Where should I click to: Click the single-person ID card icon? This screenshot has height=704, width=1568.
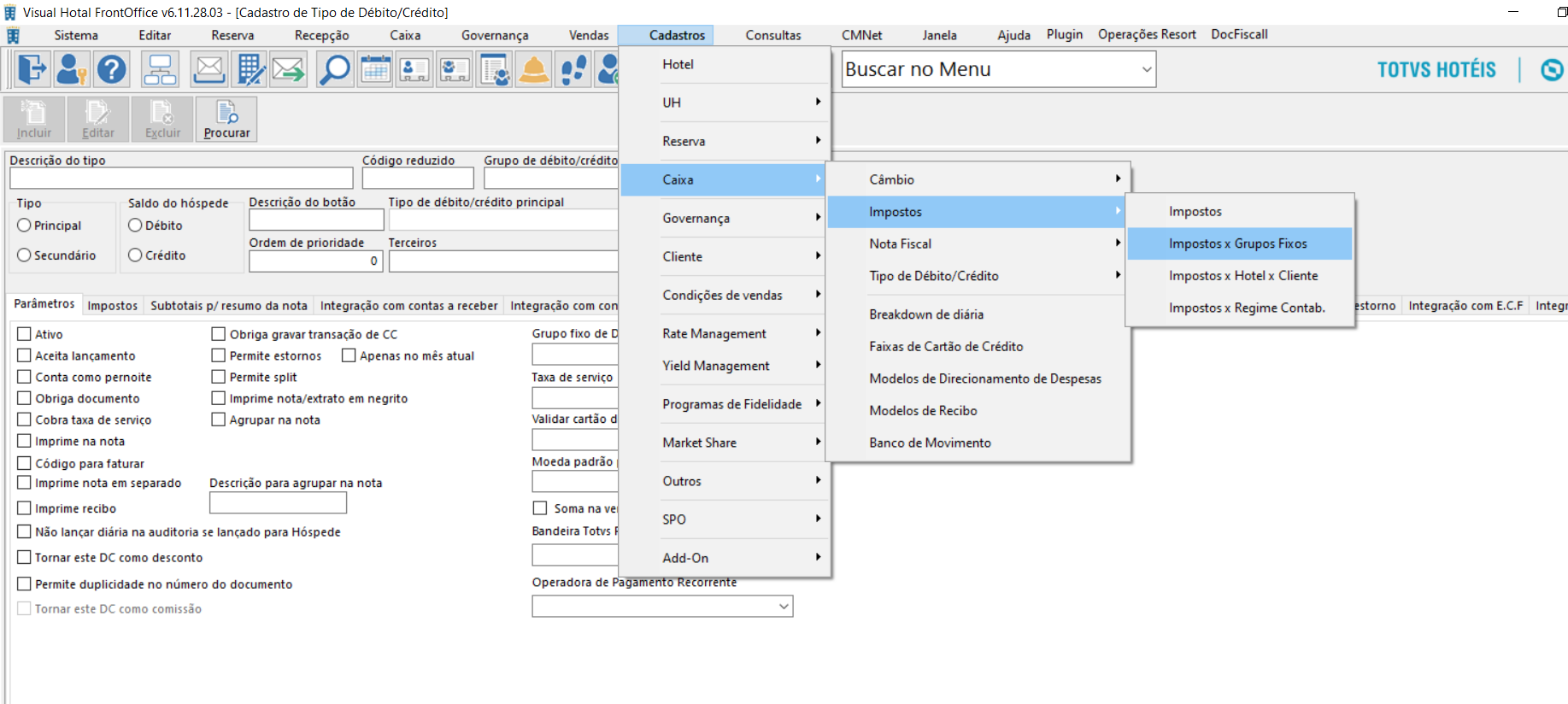tap(414, 69)
